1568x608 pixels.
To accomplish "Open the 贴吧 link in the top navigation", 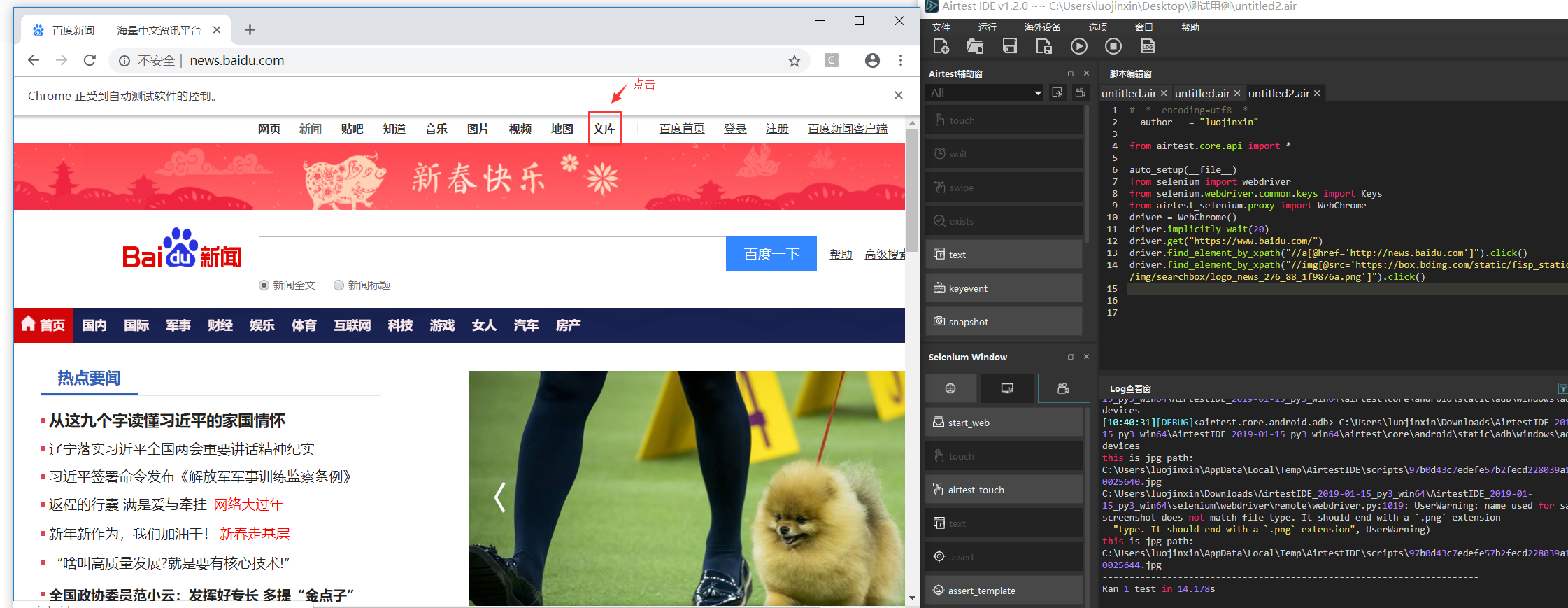I will click(352, 129).
